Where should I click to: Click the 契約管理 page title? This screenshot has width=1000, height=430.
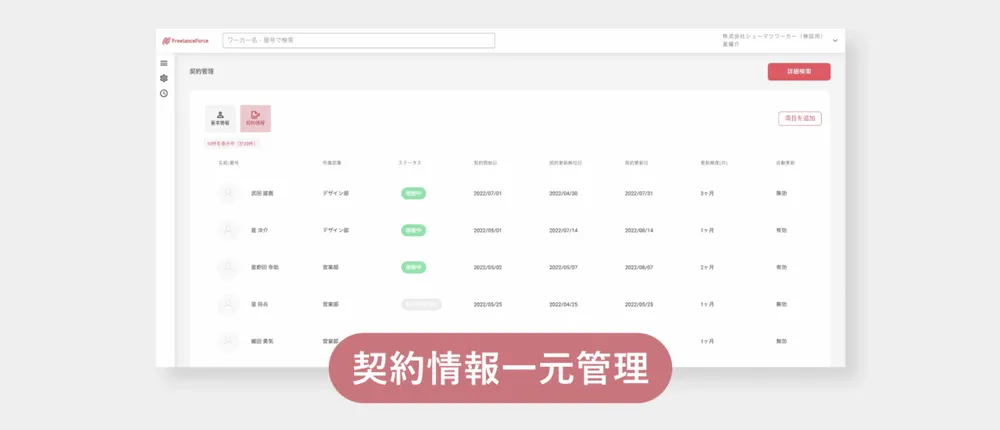202,71
